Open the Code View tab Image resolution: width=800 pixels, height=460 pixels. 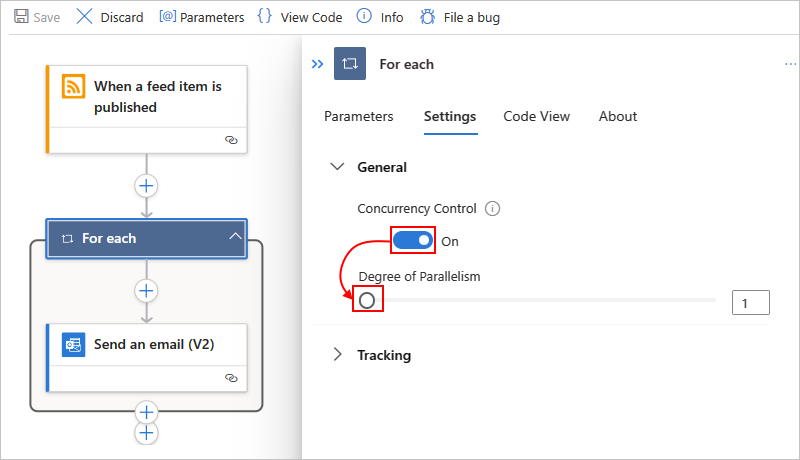click(x=536, y=116)
